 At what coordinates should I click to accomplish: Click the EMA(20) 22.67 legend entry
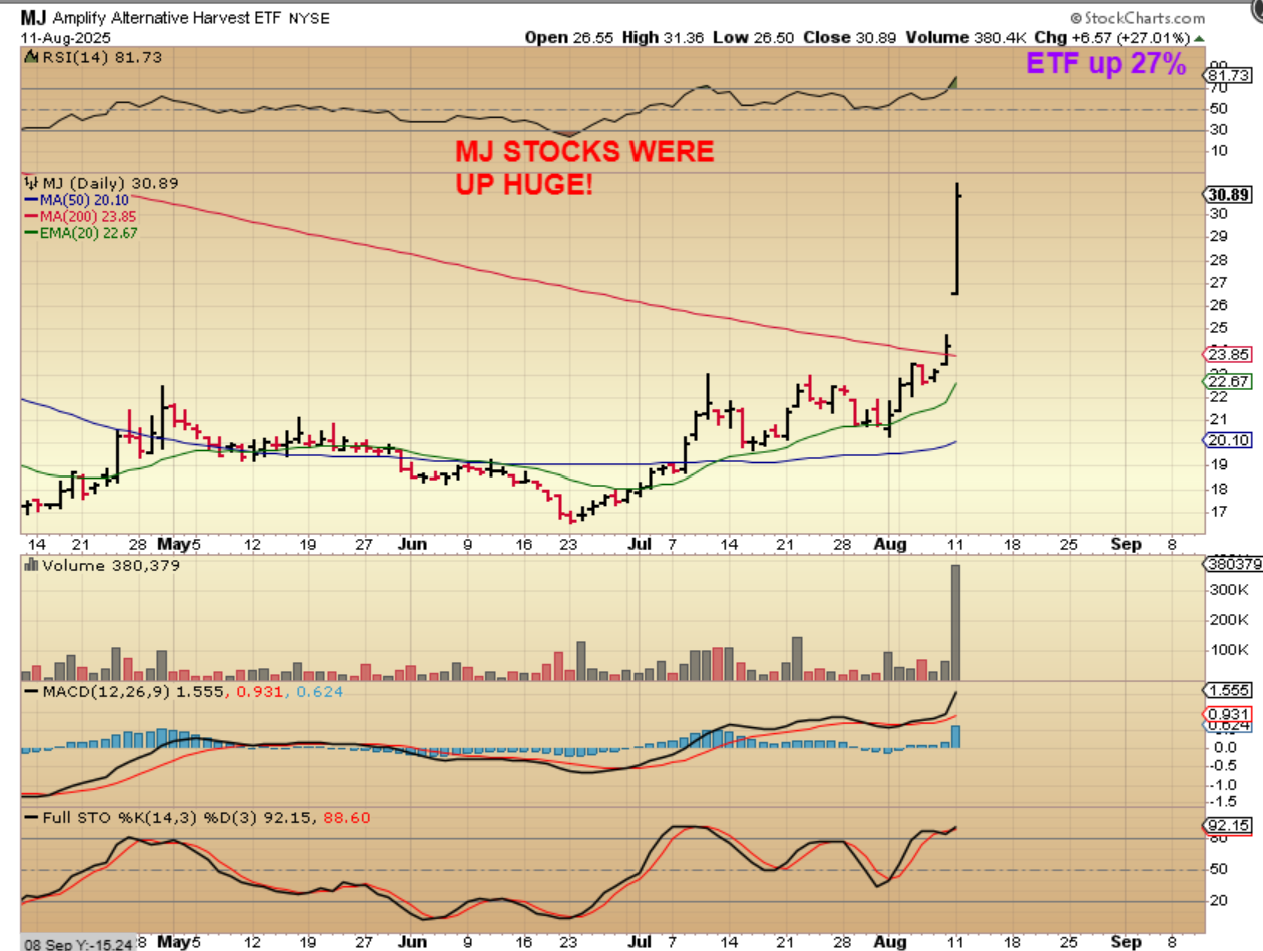tap(82, 233)
